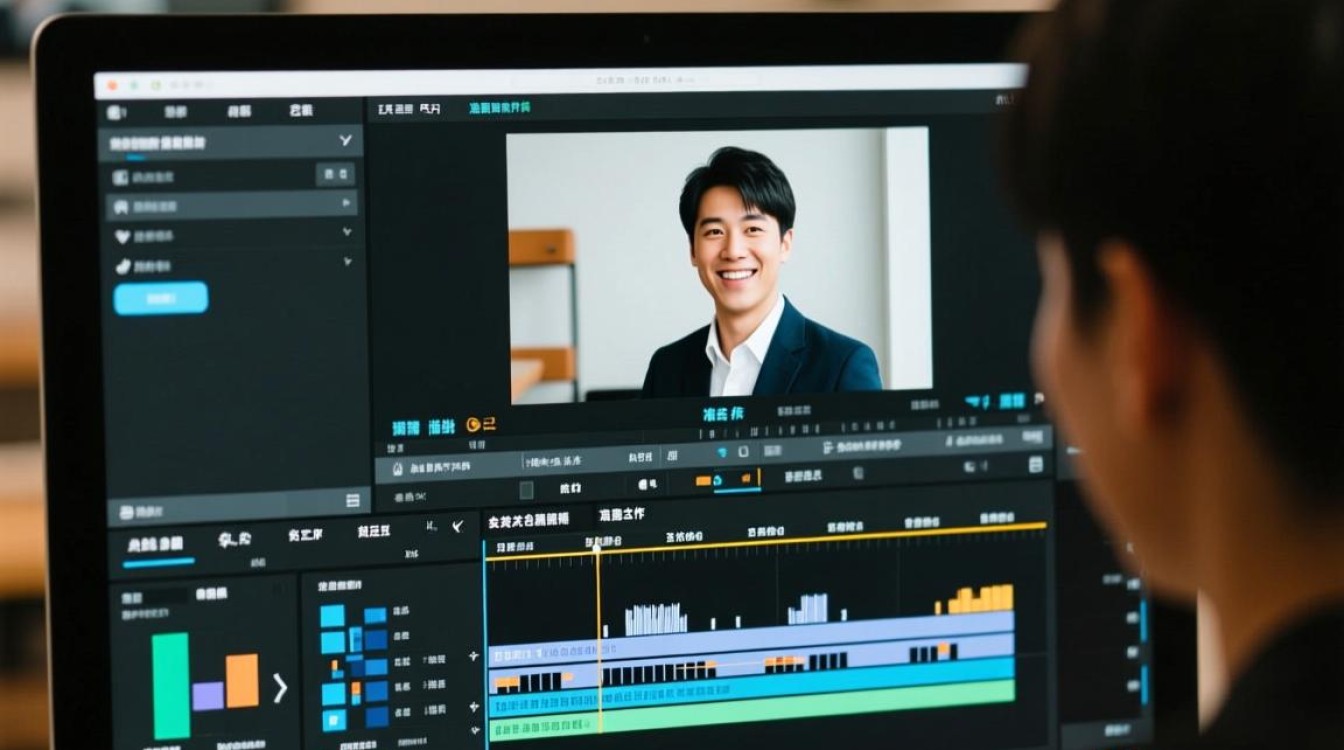The height and width of the screenshot is (750, 1344).
Task: Click the orange circular icon below the video preview
Action: 474,425
